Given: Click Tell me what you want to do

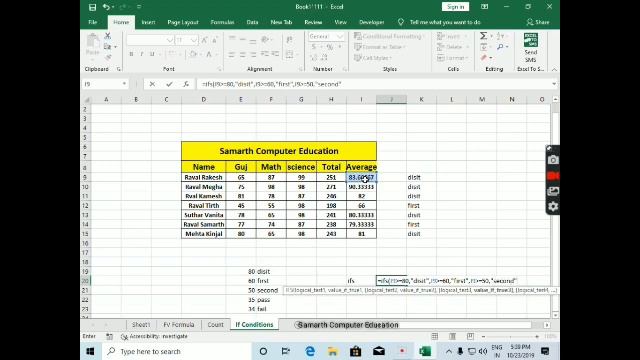Looking at the screenshot, I should tap(445, 22).
